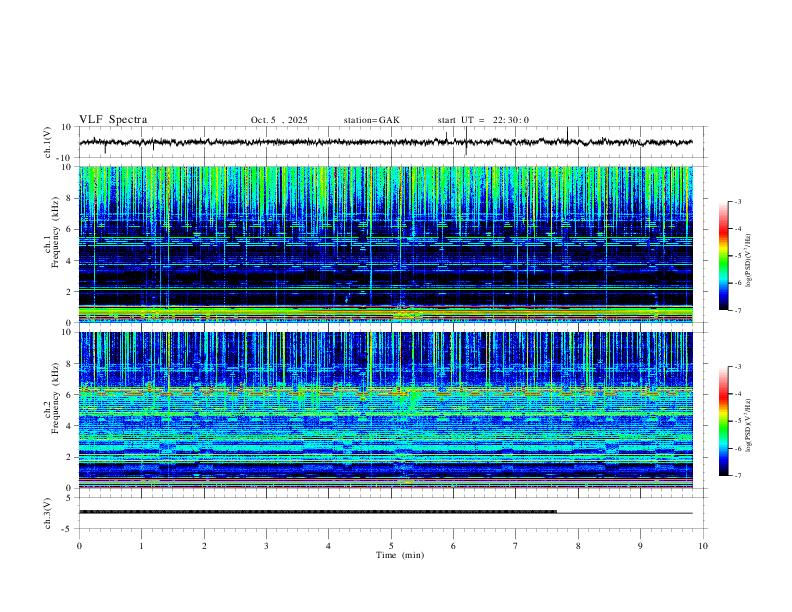Click time axis tick label '4'
The height and width of the screenshot is (612, 792).
[x=328, y=546]
